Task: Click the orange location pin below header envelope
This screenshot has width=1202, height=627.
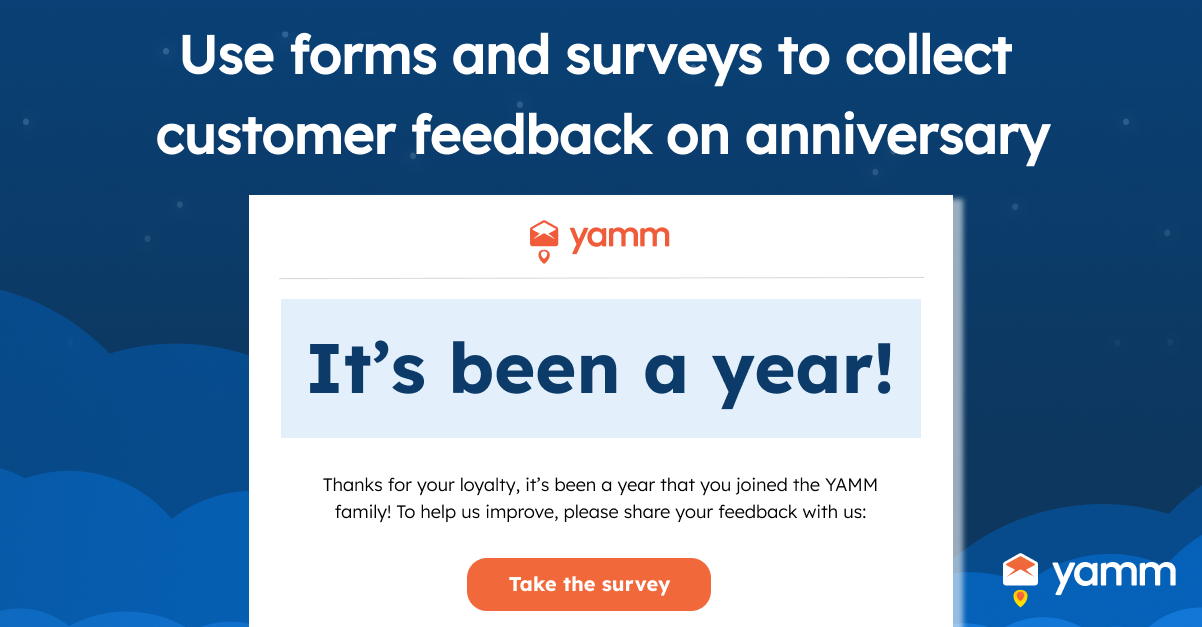Action: [543, 257]
